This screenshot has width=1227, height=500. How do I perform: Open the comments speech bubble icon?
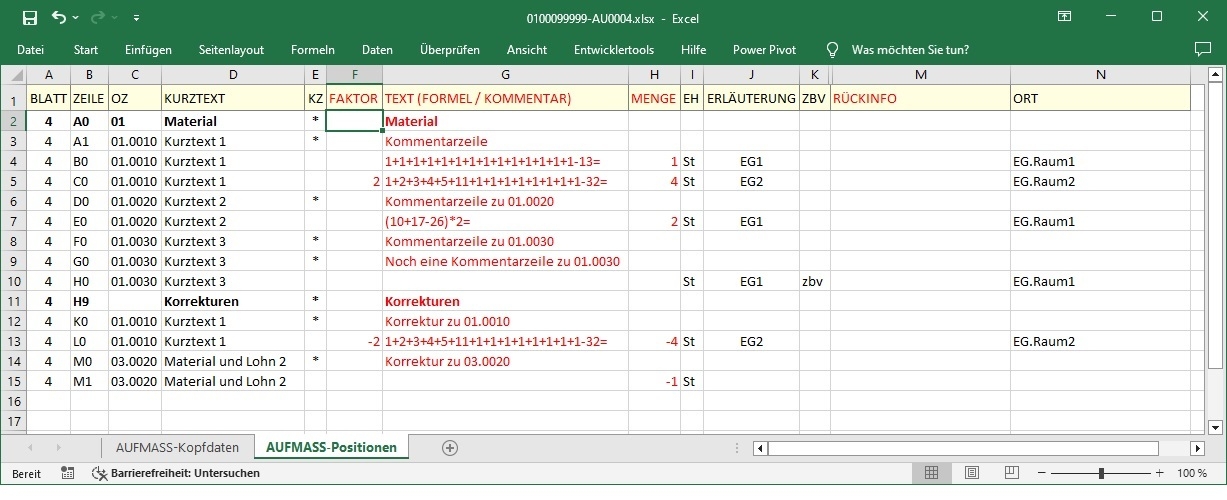click(x=1203, y=49)
